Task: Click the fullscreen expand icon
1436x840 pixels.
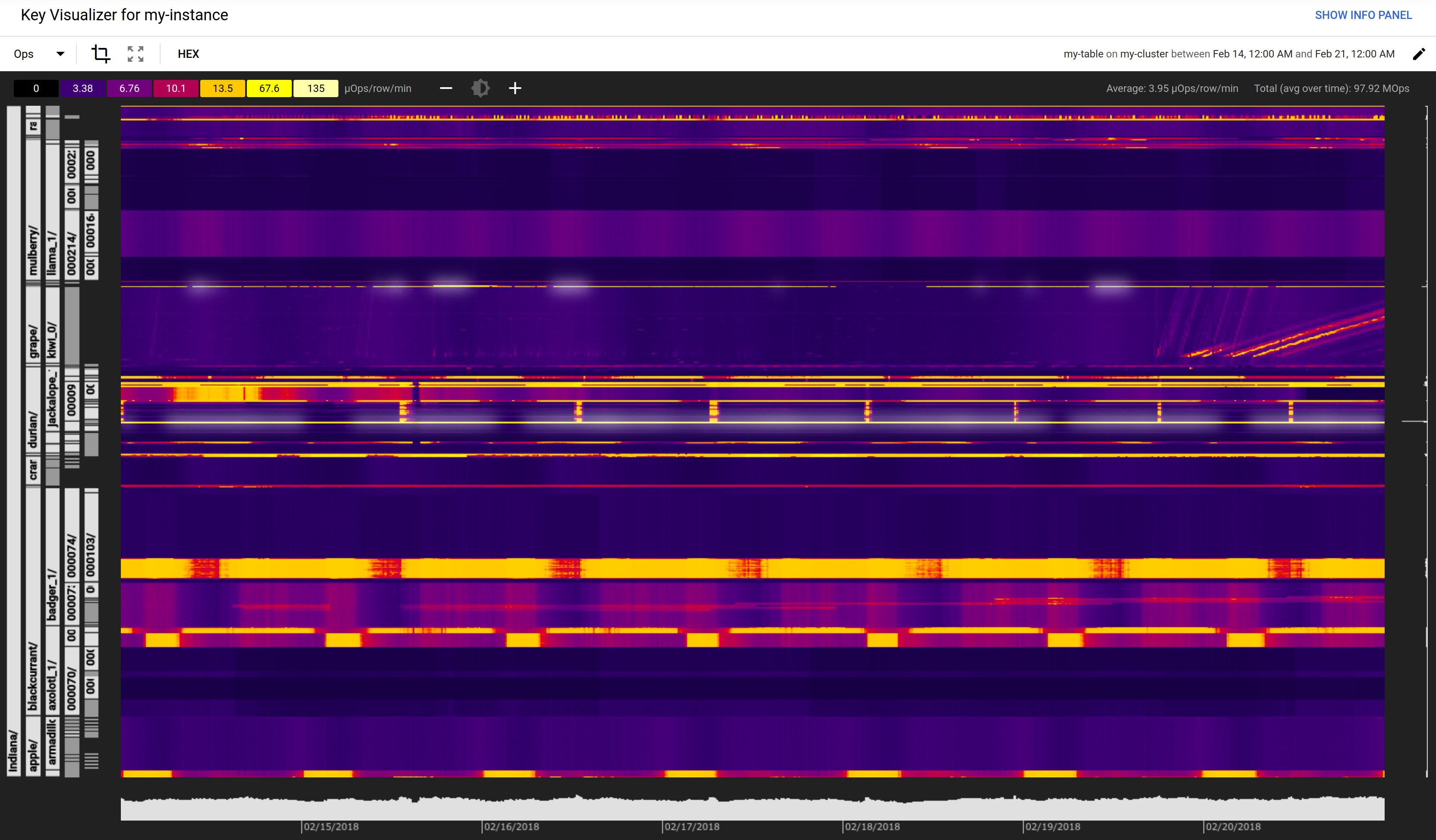Action: click(x=135, y=54)
